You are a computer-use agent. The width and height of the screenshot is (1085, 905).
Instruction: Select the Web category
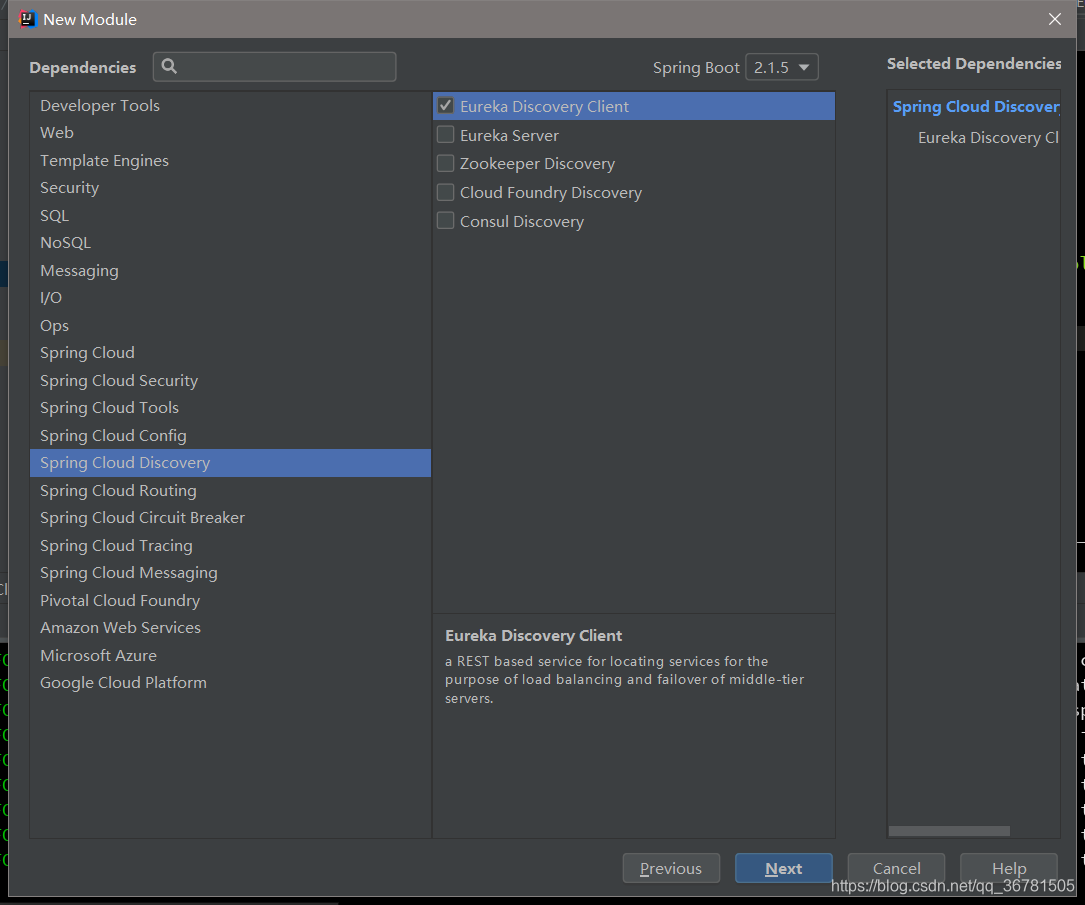click(x=230, y=133)
